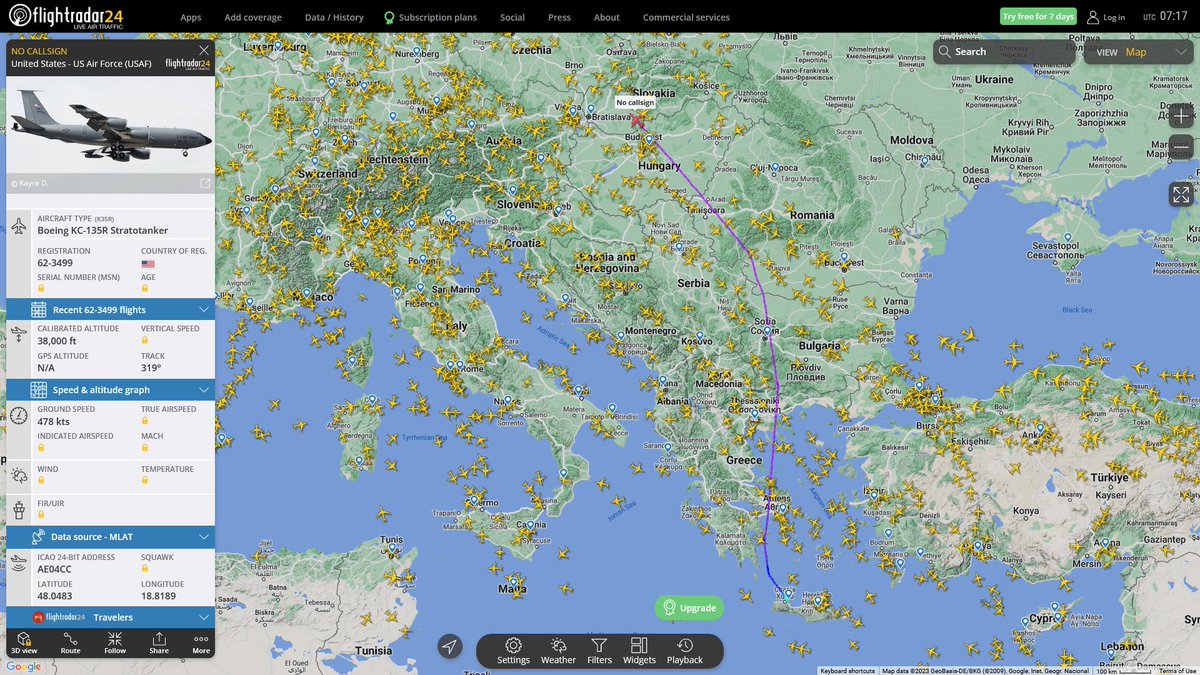Click the longitude value 18.8189
1200x675 pixels.
tap(159, 595)
